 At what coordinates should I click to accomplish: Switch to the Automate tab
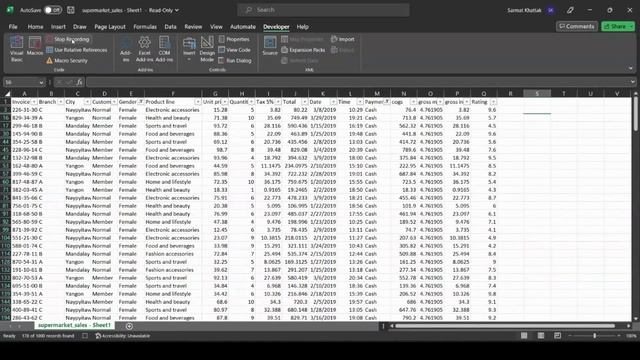243,27
